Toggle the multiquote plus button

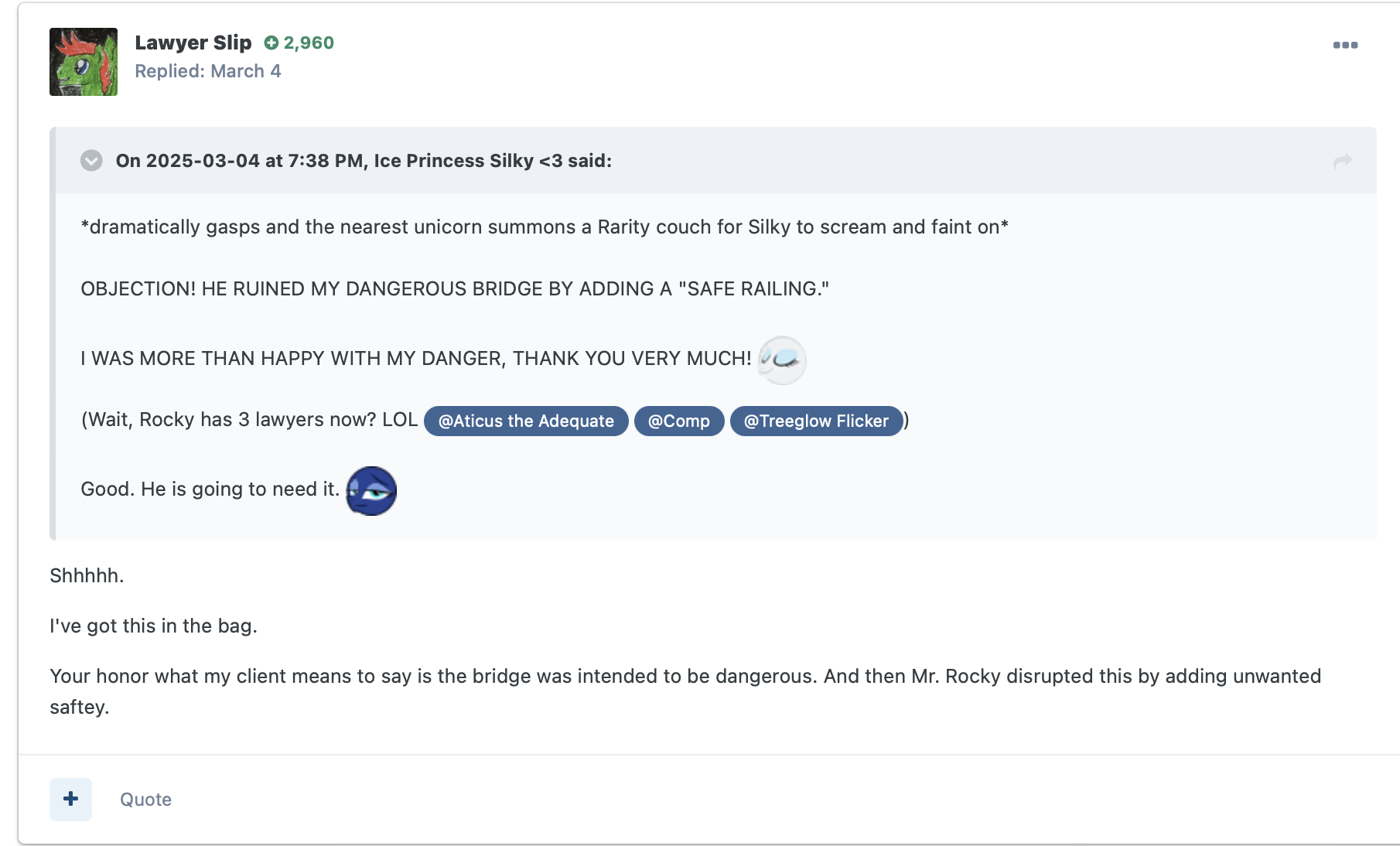(x=70, y=799)
